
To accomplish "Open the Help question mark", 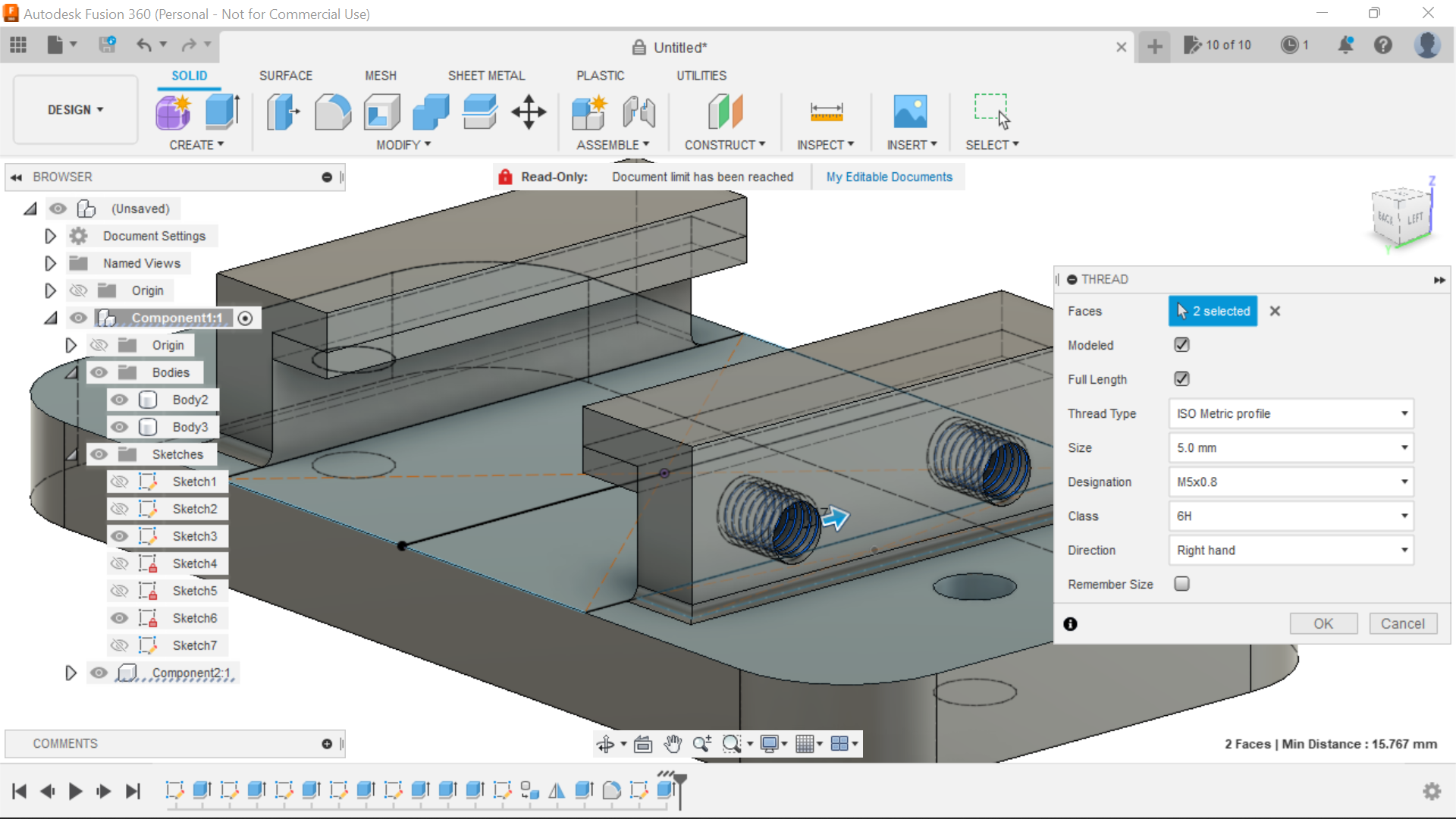I will coord(1383,45).
